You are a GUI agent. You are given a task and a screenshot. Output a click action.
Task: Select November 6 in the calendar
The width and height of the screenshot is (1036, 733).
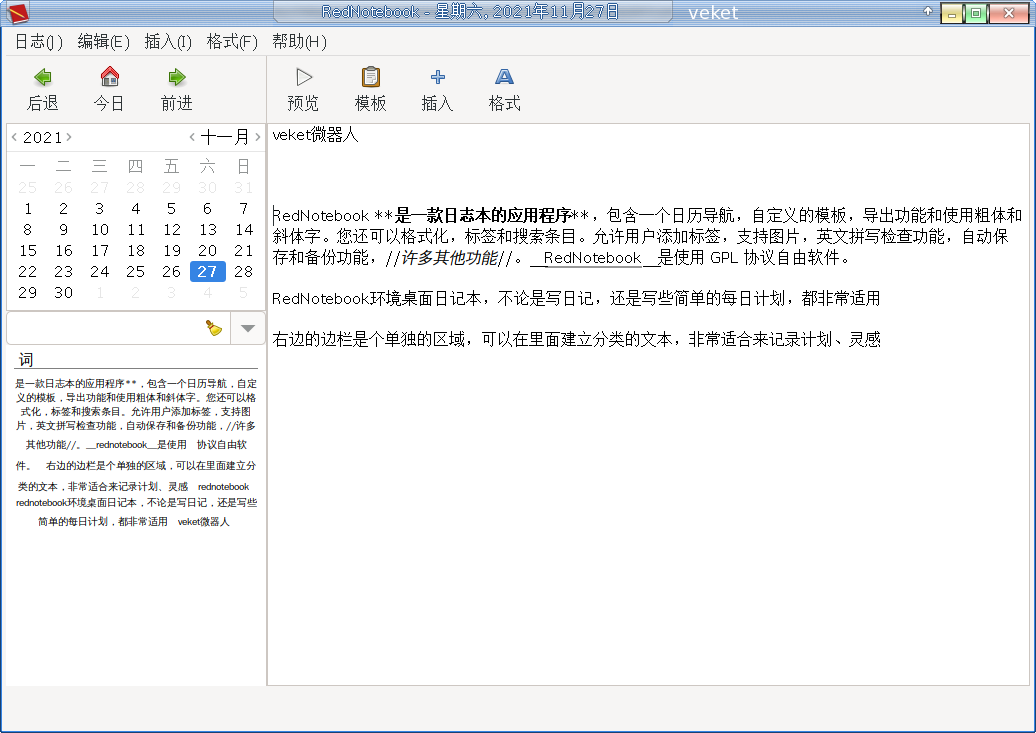[207, 209]
